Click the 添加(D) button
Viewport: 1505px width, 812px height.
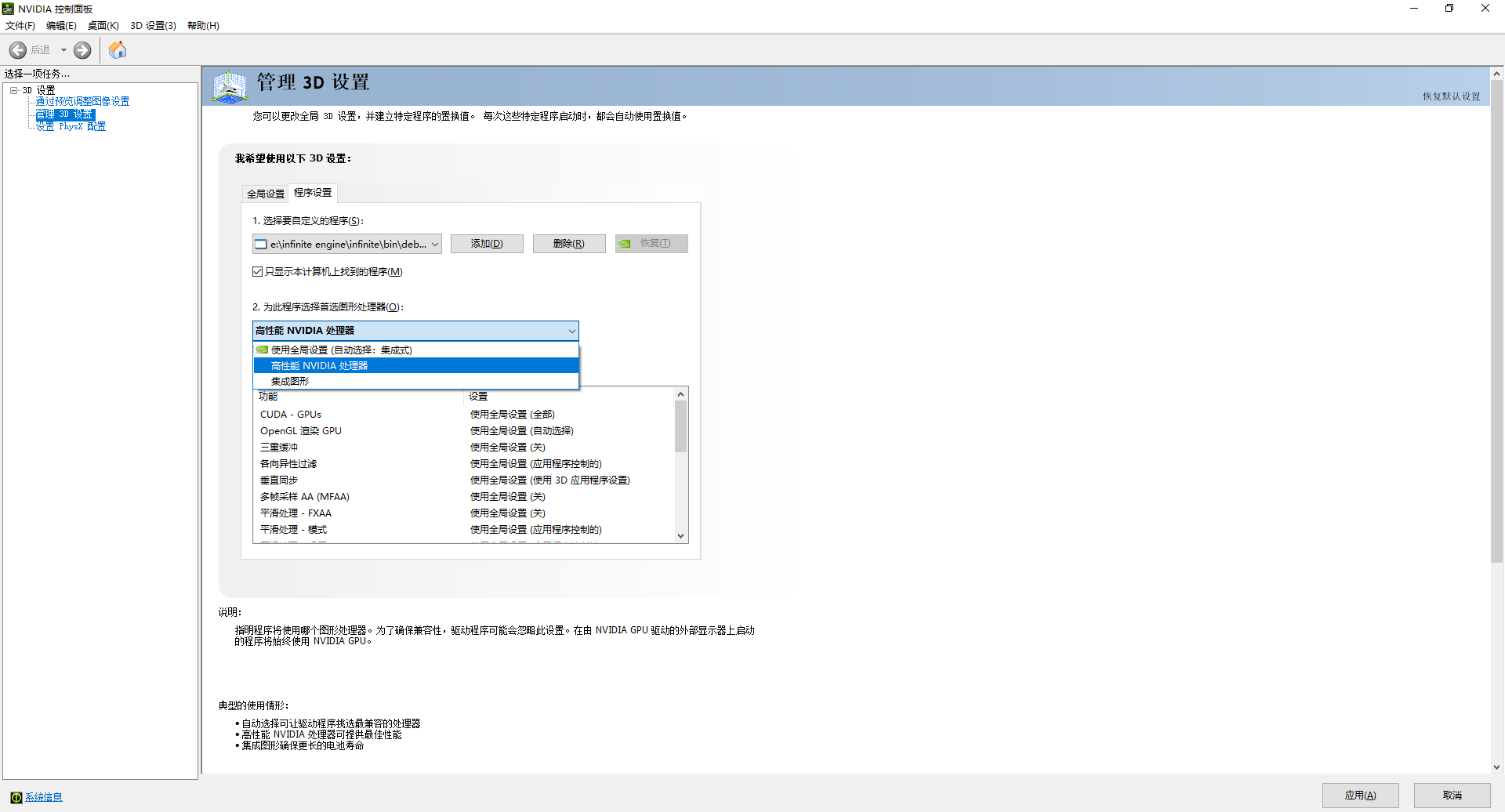487,244
